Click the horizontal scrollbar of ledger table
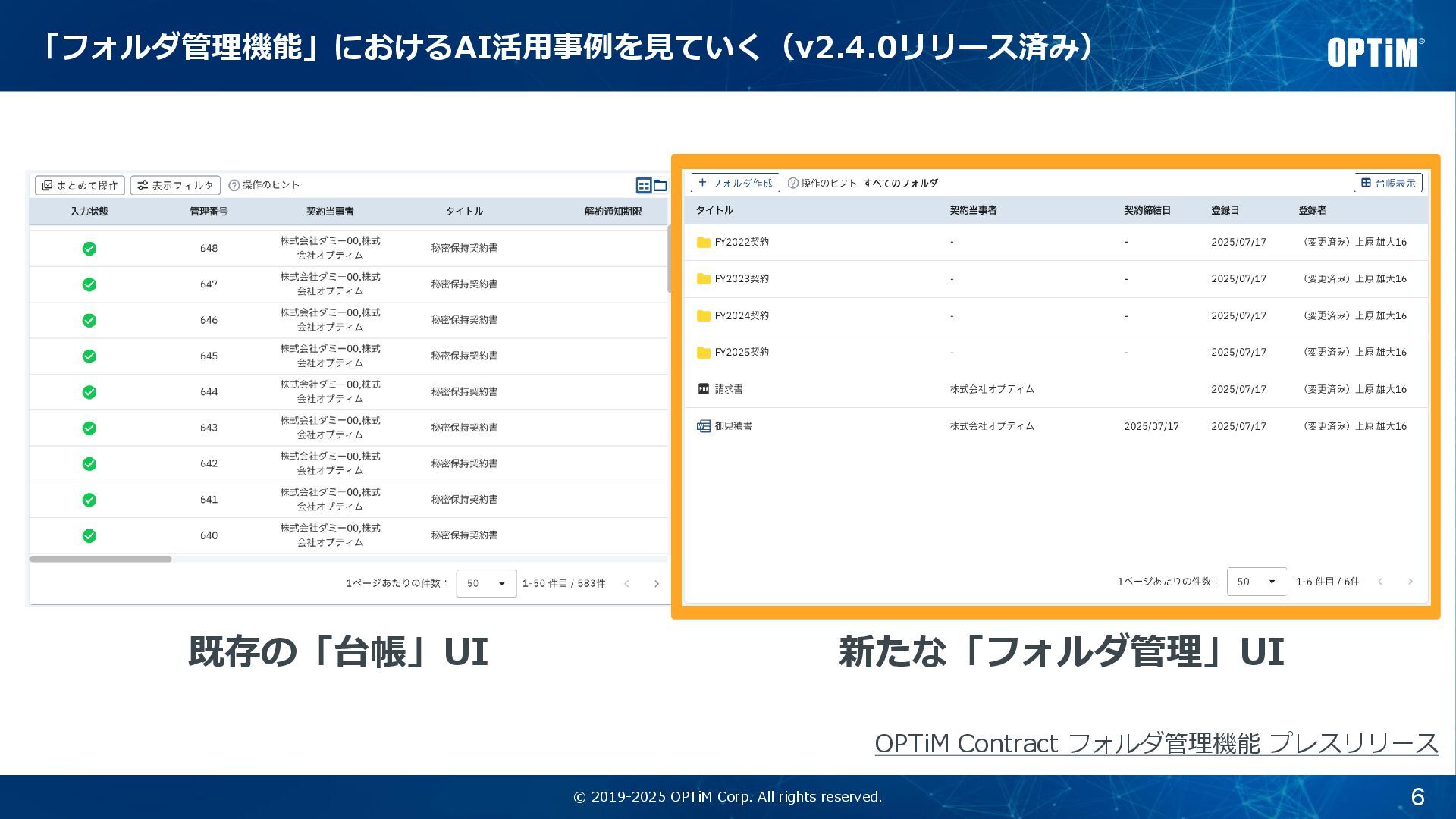1456x819 pixels. point(100,559)
